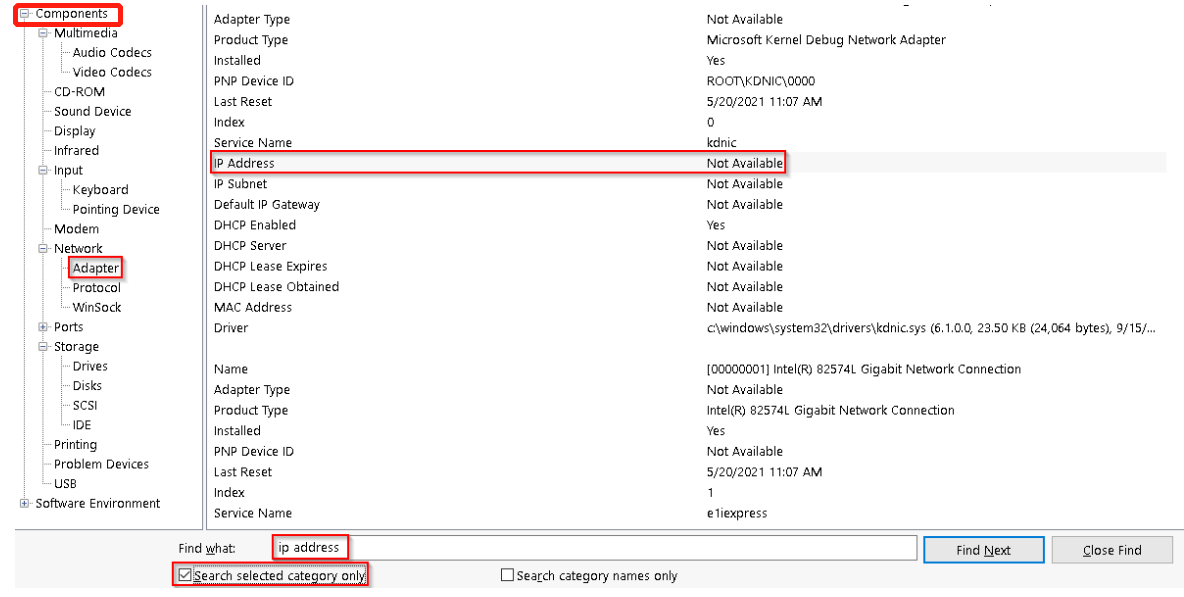Image resolution: width=1184 pixels, height=597 pixels.
Task: Select the Protocol tree item
Action: (x=96, y=288)
